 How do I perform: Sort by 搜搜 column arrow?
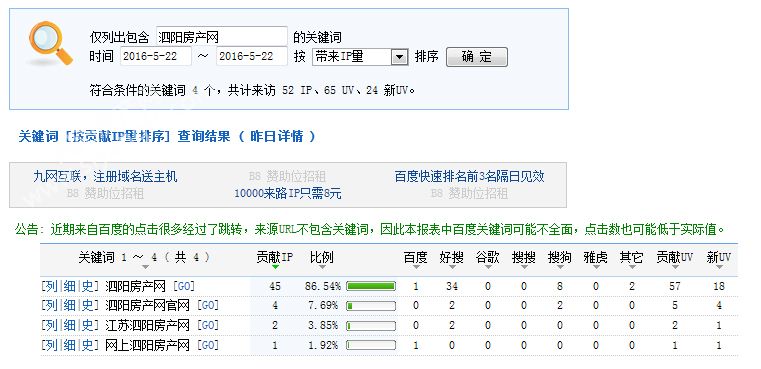[524, 267]
